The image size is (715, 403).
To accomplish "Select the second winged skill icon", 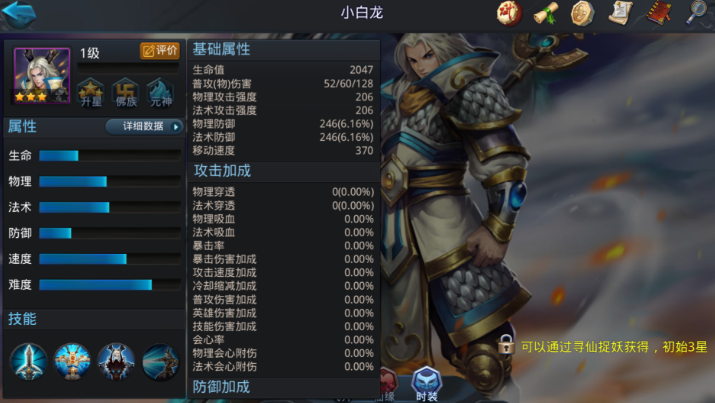I will [72, 362].
